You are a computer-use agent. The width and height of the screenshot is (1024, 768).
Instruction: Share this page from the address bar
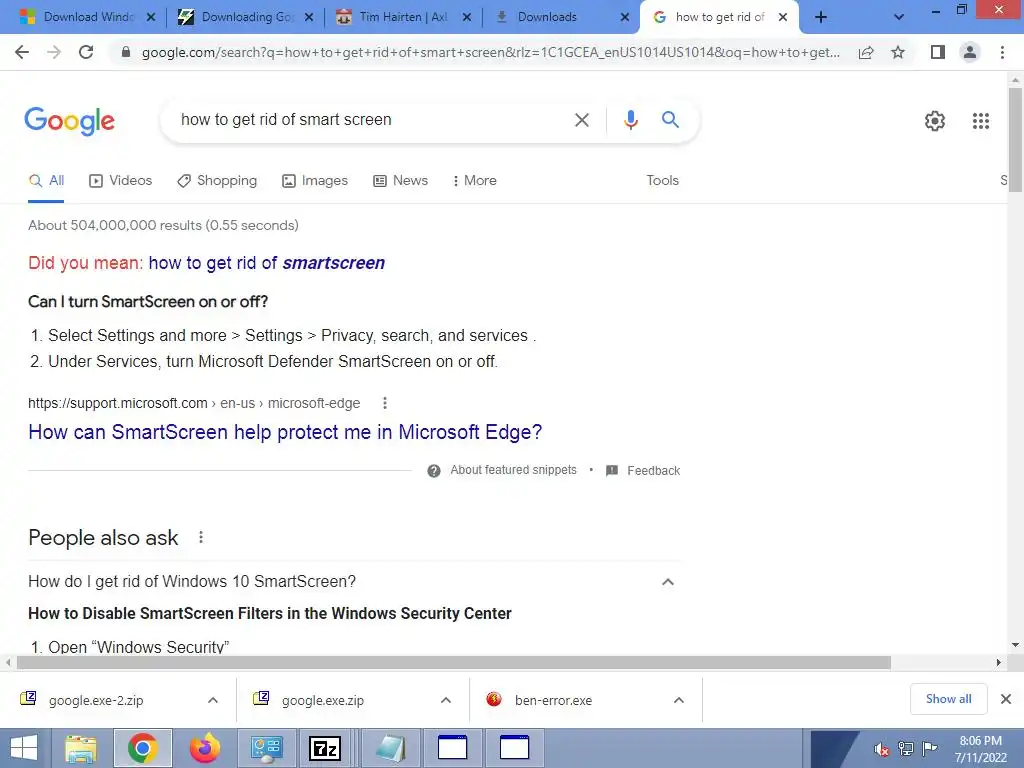click(866, 52)
